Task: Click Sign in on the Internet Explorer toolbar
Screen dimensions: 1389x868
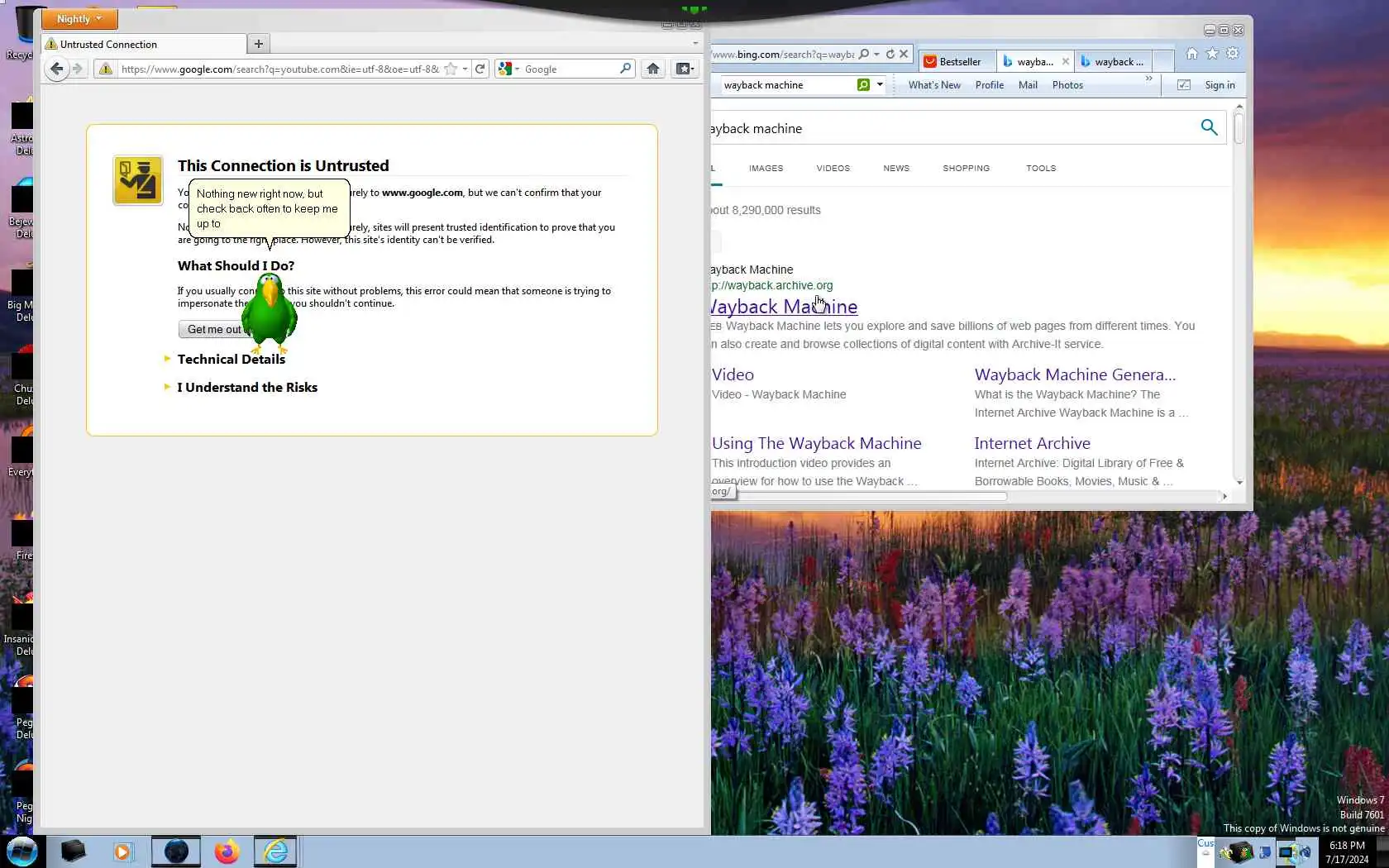Action: [1220, 85]
